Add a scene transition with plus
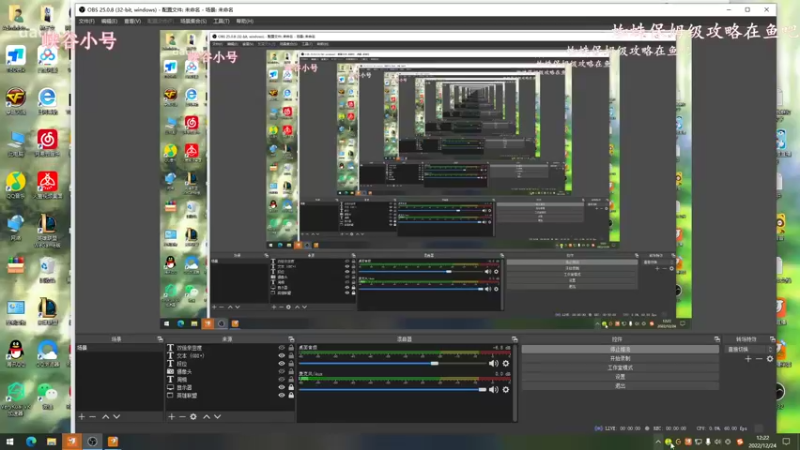Image resolution: width=800 pixels, height=450 pixels. 748,359
